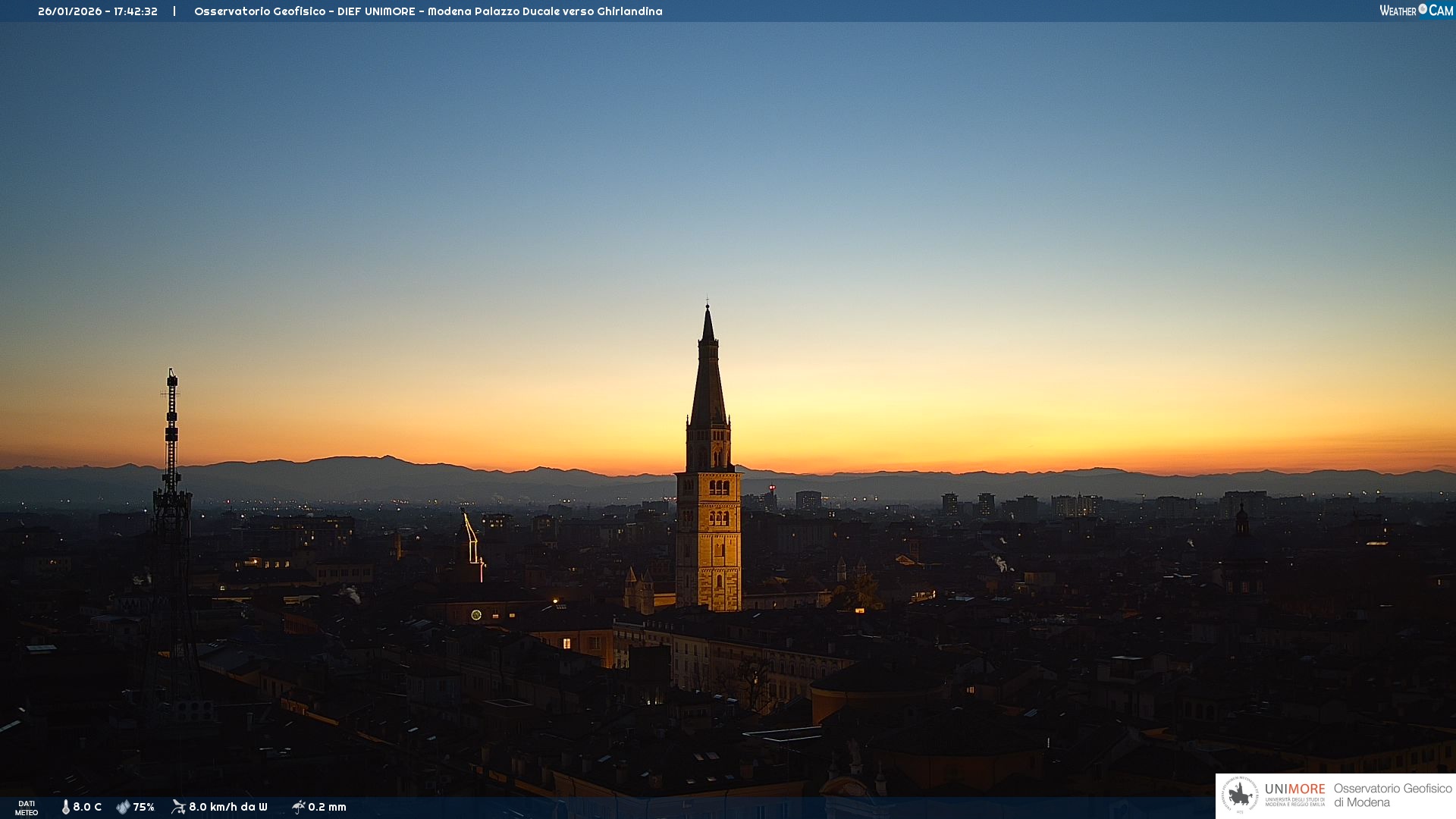Click the WeatherCam lens icon in logo
1456x819 pixels.
[x=1423, y=9]
